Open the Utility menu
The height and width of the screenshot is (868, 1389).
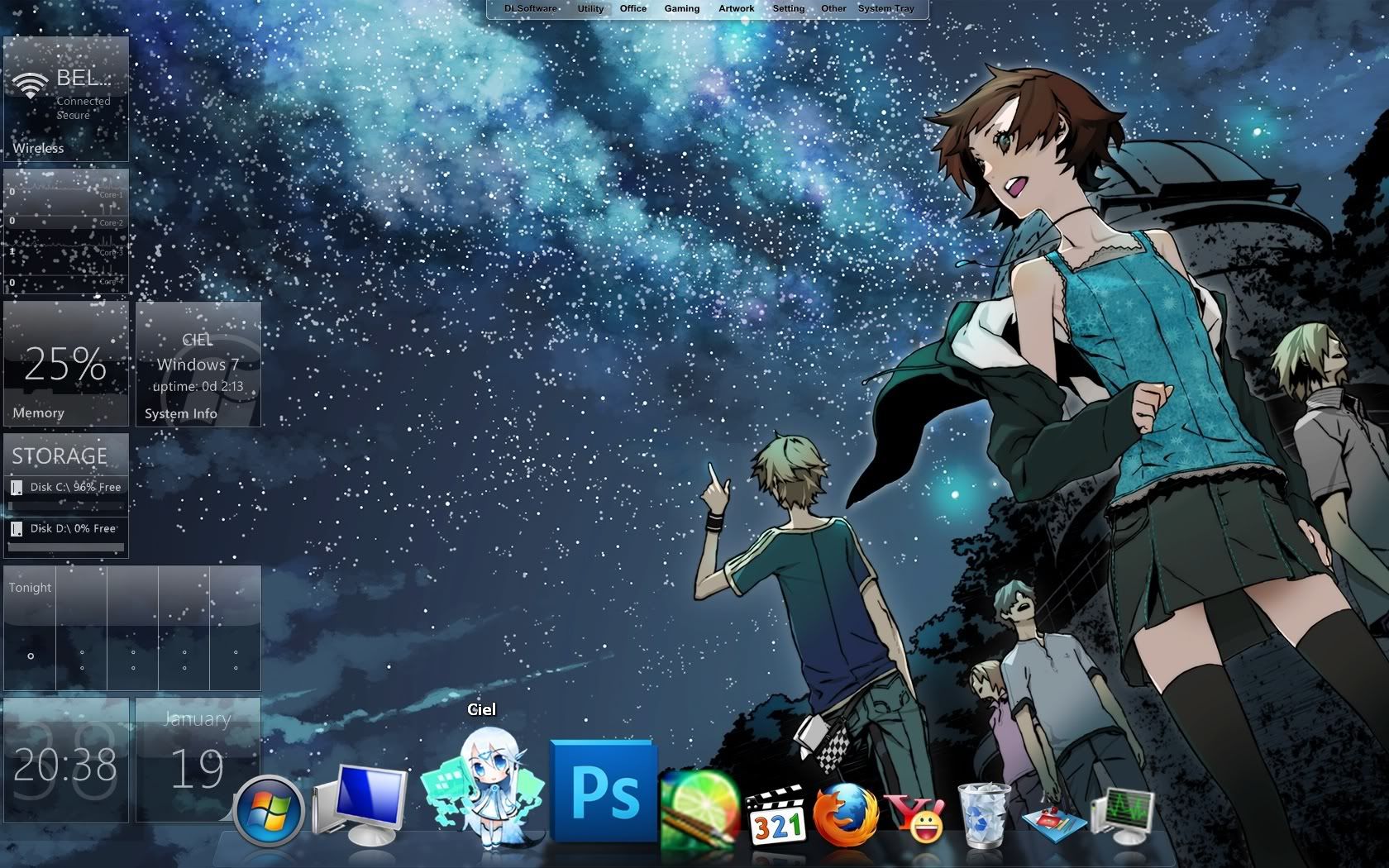590,8
